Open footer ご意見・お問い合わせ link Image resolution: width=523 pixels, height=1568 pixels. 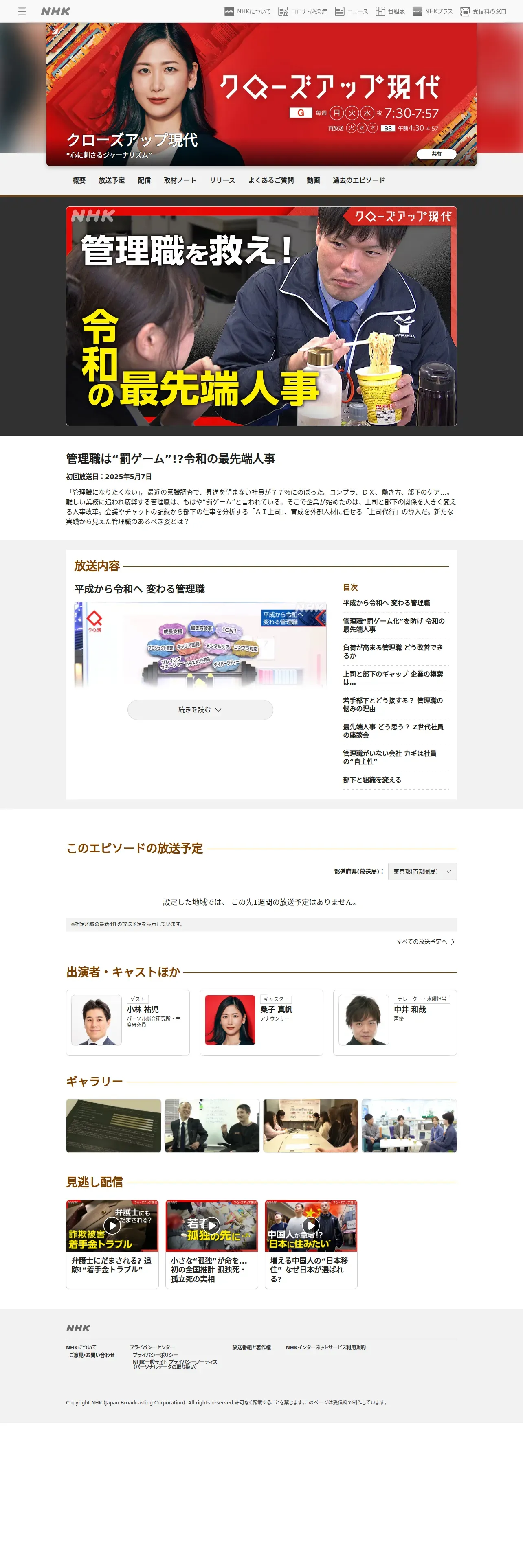coord(92,1355)
